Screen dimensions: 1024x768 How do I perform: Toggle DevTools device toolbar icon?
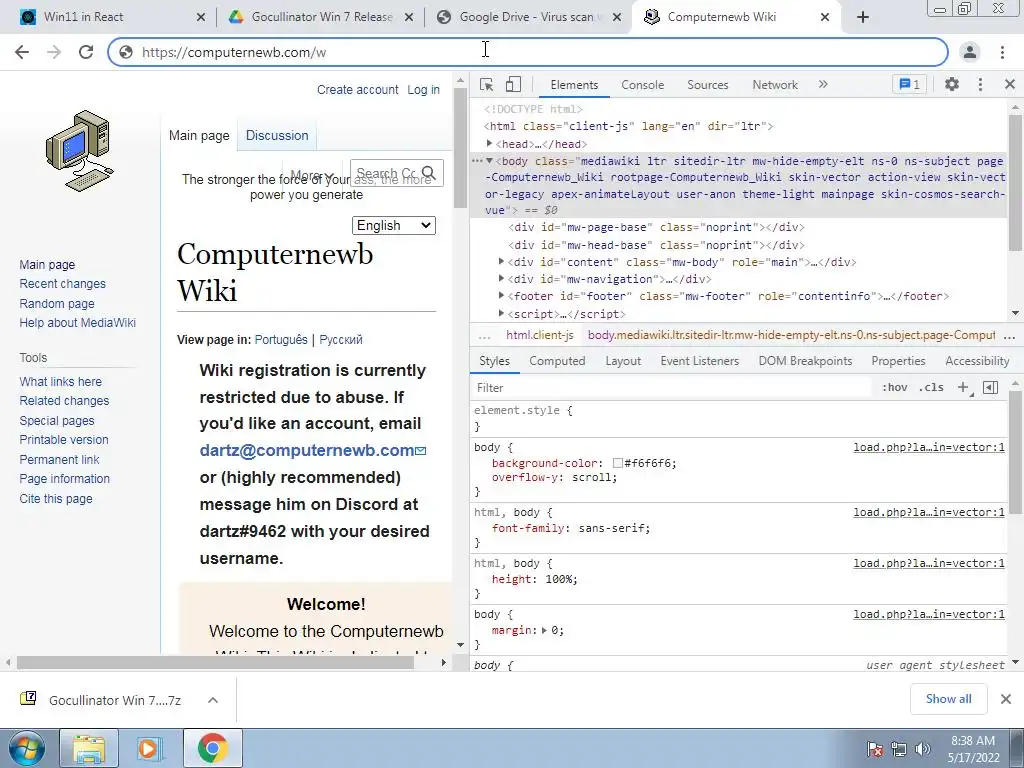click(x=513, y=84)
